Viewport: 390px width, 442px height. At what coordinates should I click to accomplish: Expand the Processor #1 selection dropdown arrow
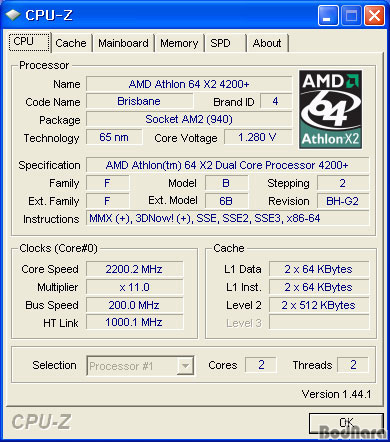185,366
